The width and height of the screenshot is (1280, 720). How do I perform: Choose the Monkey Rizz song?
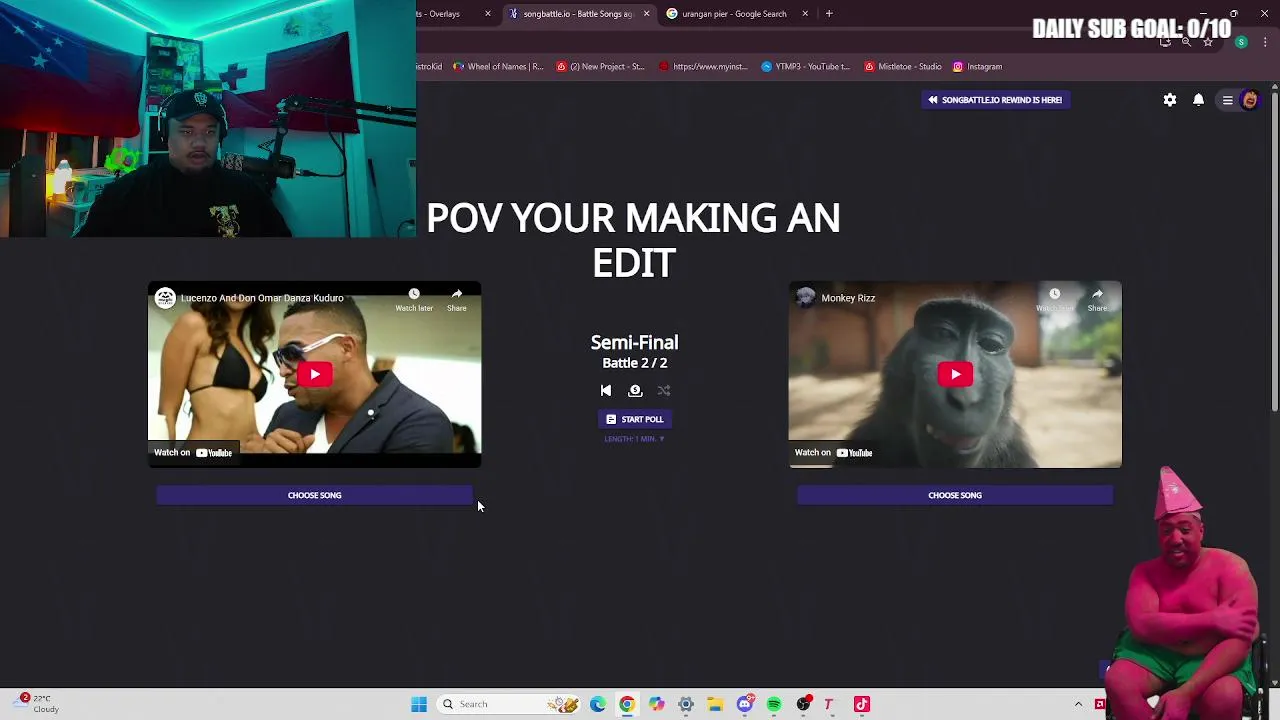pyautogui.click(x=955, y=495)
